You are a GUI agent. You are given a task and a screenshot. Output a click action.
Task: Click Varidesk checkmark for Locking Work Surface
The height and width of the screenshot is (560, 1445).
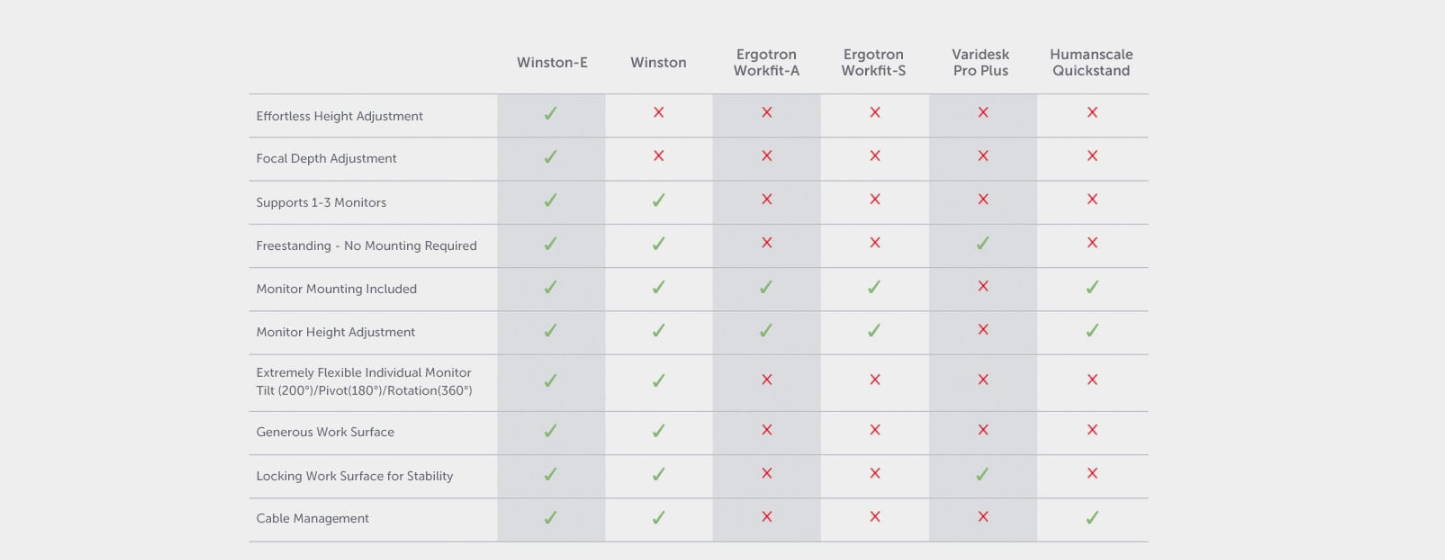coord(982,474)
